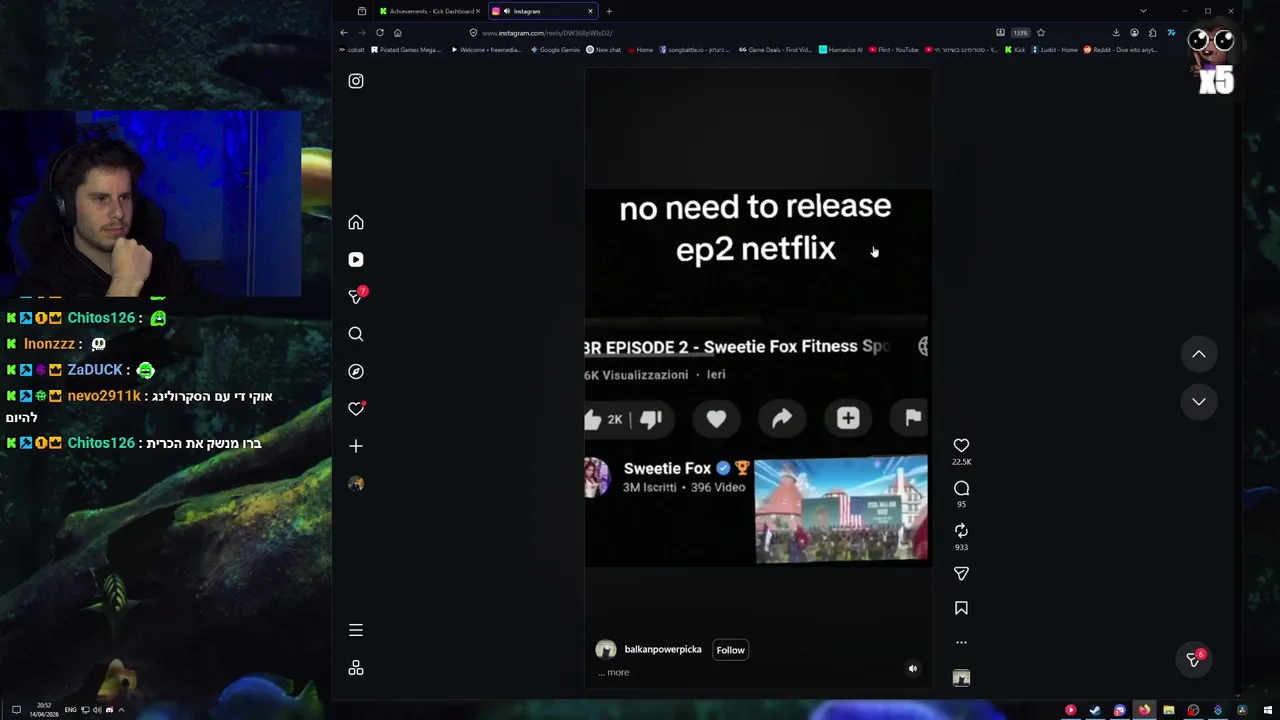This screenshot has width=1280, height=720.
Task: Click ZaDUCK username in chat overlay
Action: 95,370
